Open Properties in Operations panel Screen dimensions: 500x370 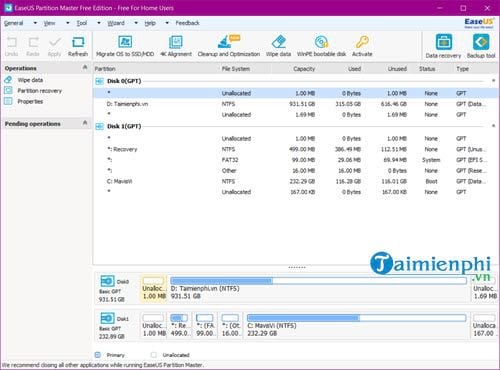point(30,101)
